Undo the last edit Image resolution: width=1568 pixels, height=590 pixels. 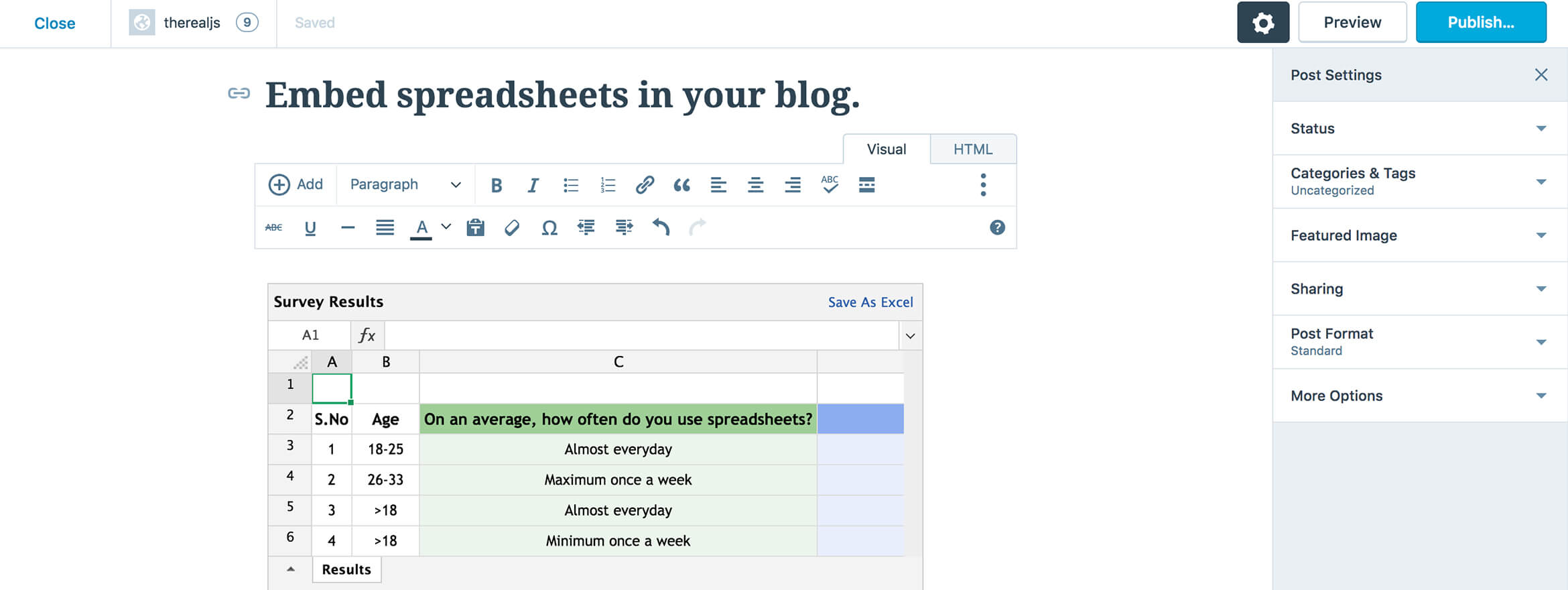click(x=660, y=227)
